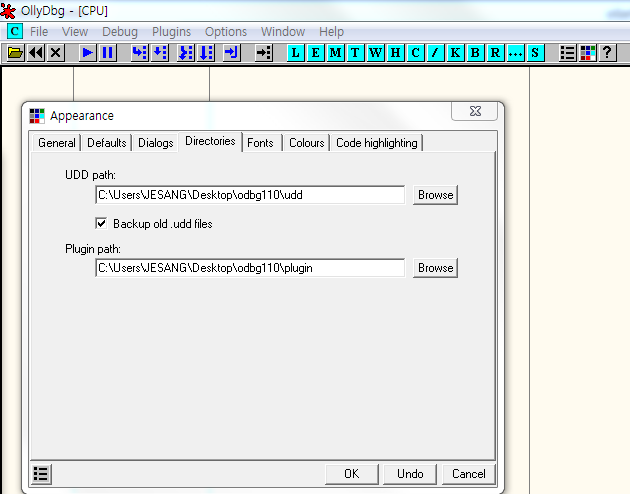Open Windows list with W icon
630x494 pixels.
(375, 53)
